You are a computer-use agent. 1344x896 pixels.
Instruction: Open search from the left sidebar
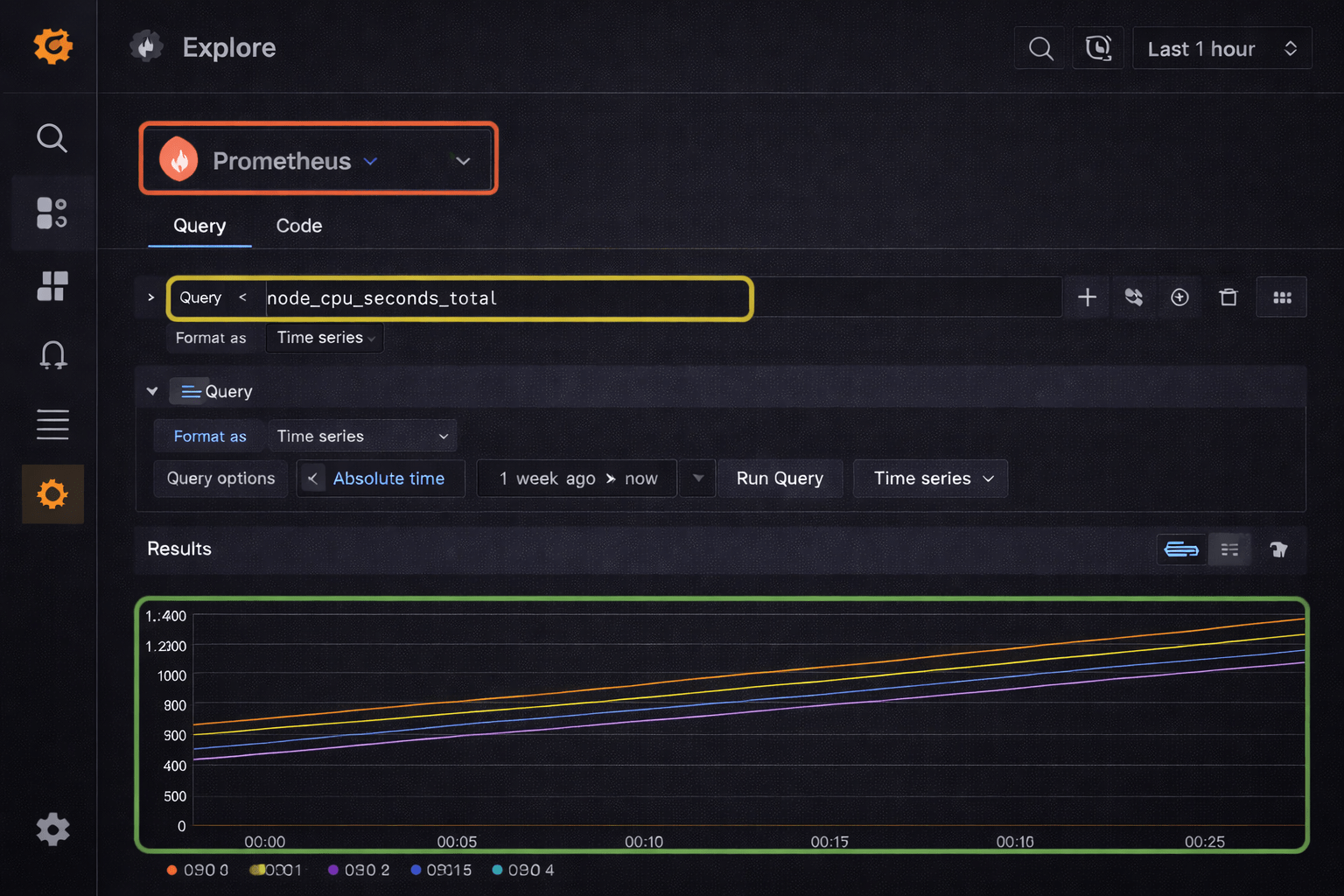point(52,137)
